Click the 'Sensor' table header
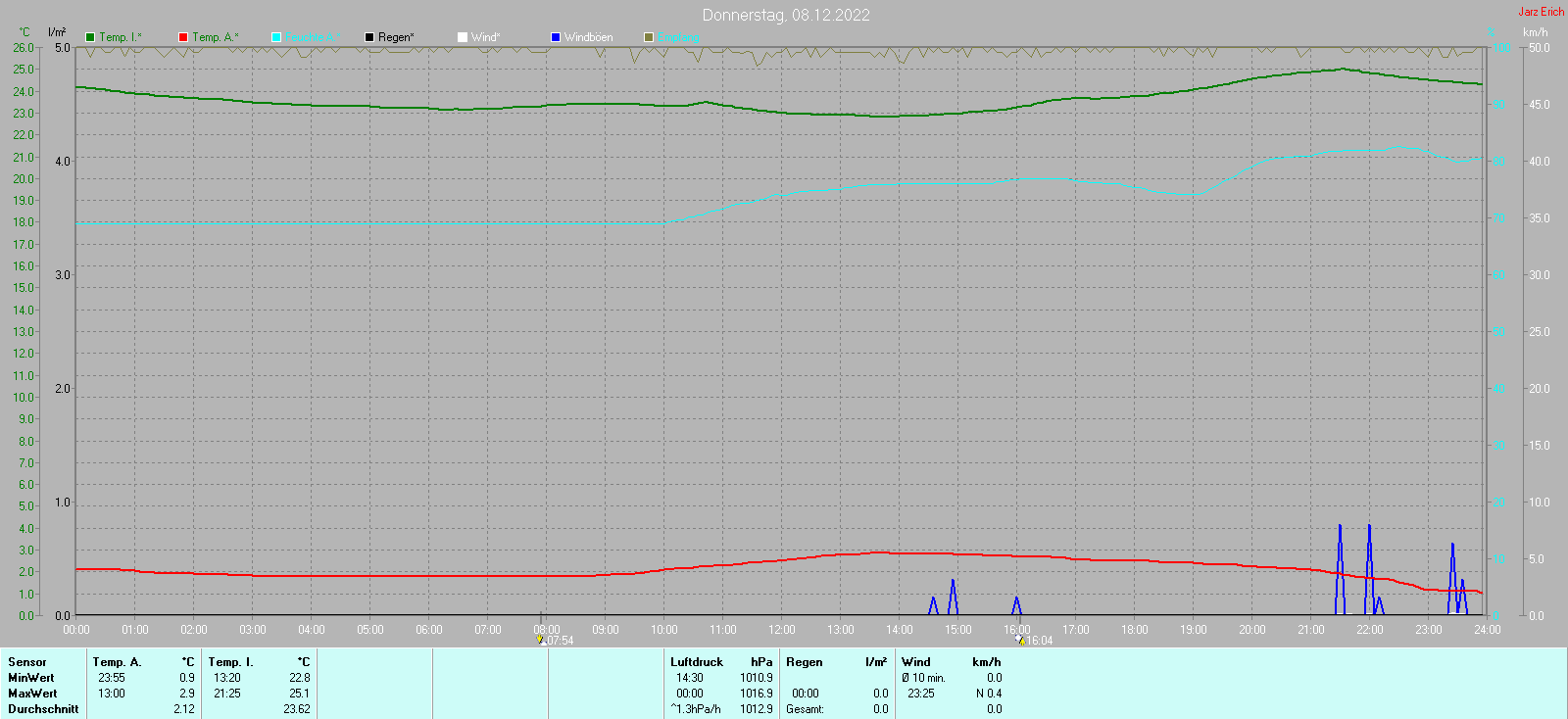This screenshot has height=719, width=1568. [27, 662]
